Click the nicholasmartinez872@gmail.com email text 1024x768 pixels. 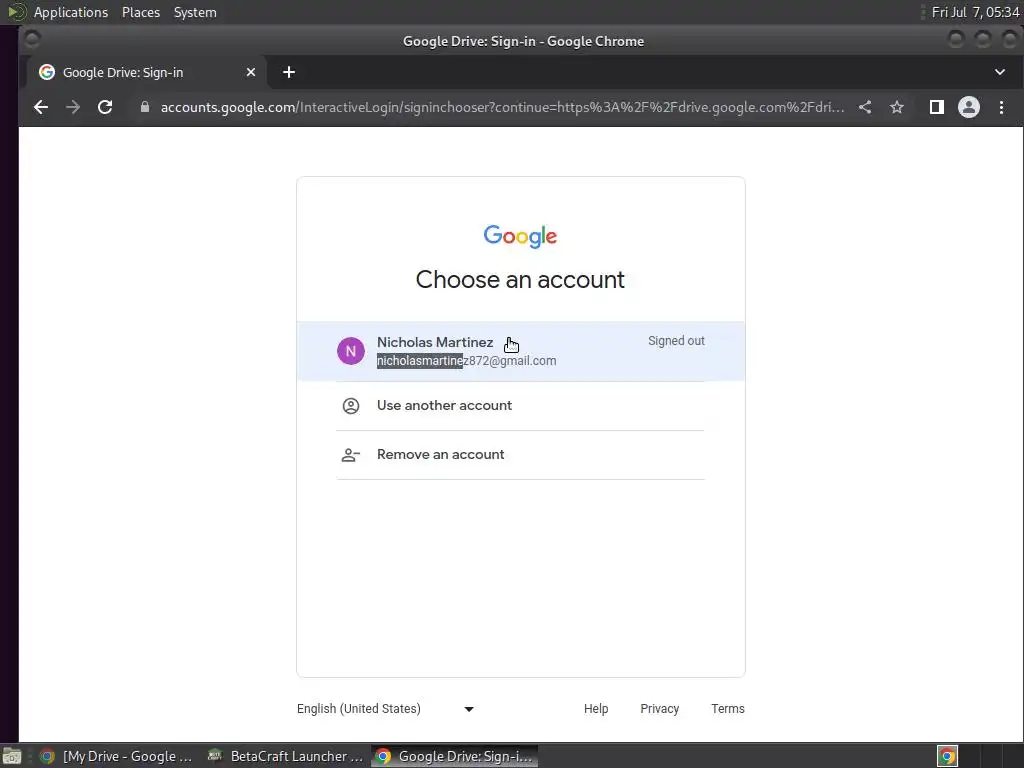click(466, 360)
